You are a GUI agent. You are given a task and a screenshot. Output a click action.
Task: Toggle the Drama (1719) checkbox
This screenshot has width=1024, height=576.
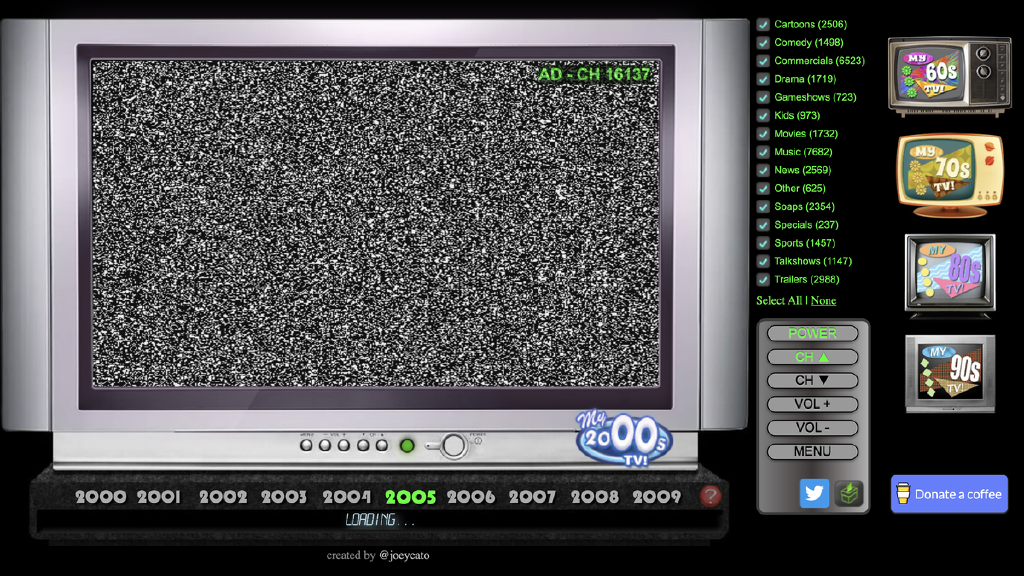point(763,80)
